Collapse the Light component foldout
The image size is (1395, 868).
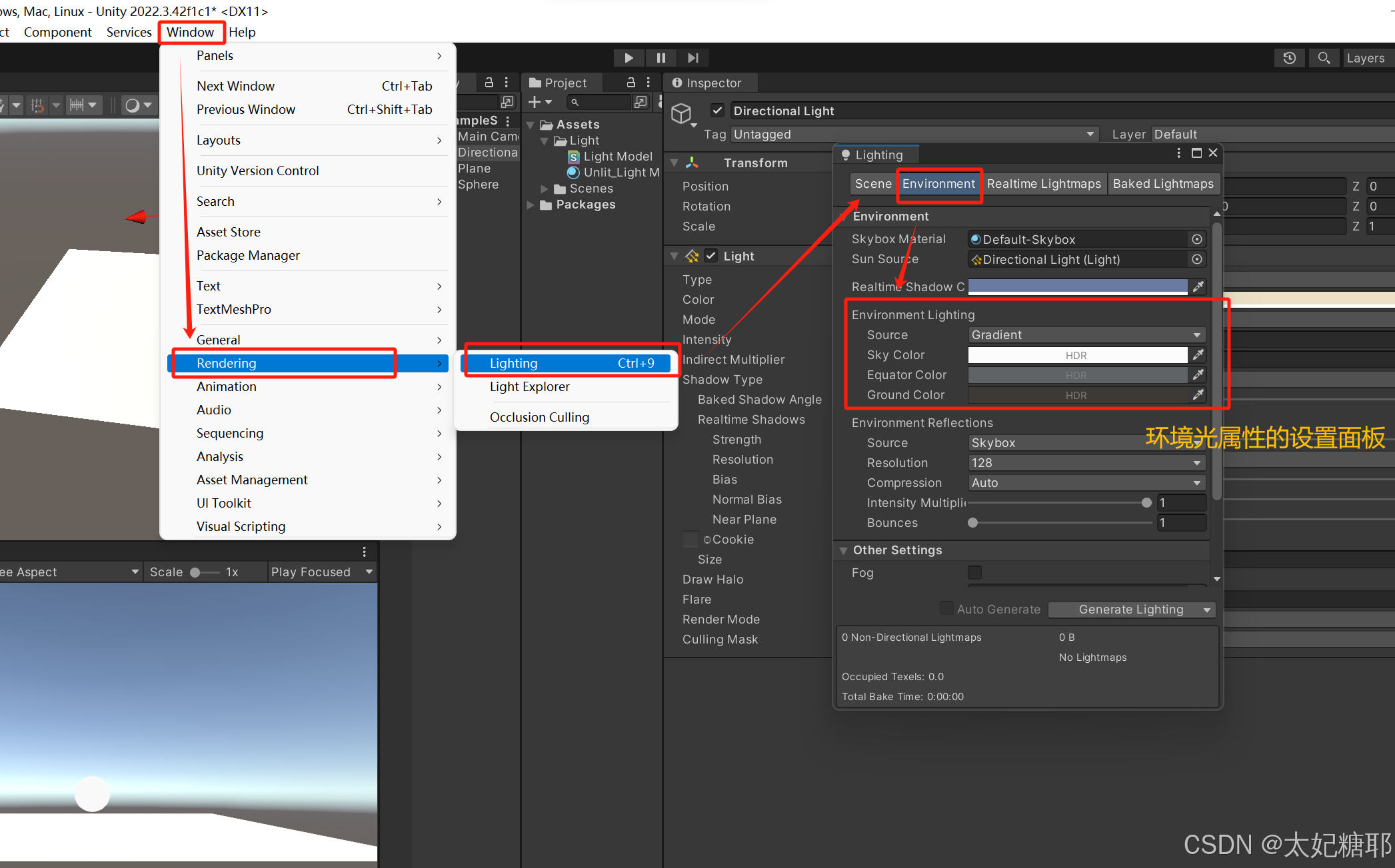tap(674, 256)
